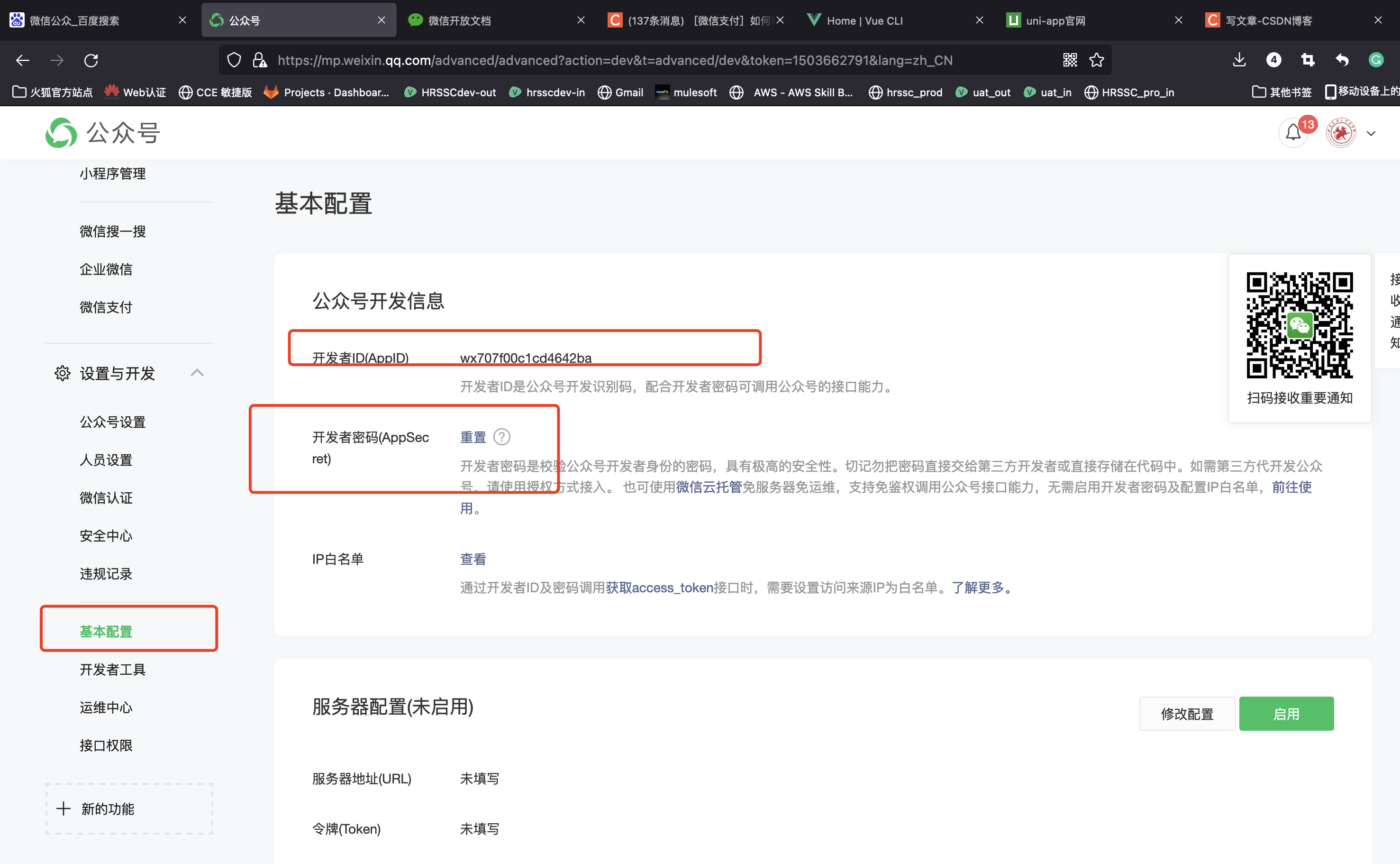Go forward using browser forward arrow
Image resolution: width=1400 pixels, height=864 pixels.
(56, 60)
